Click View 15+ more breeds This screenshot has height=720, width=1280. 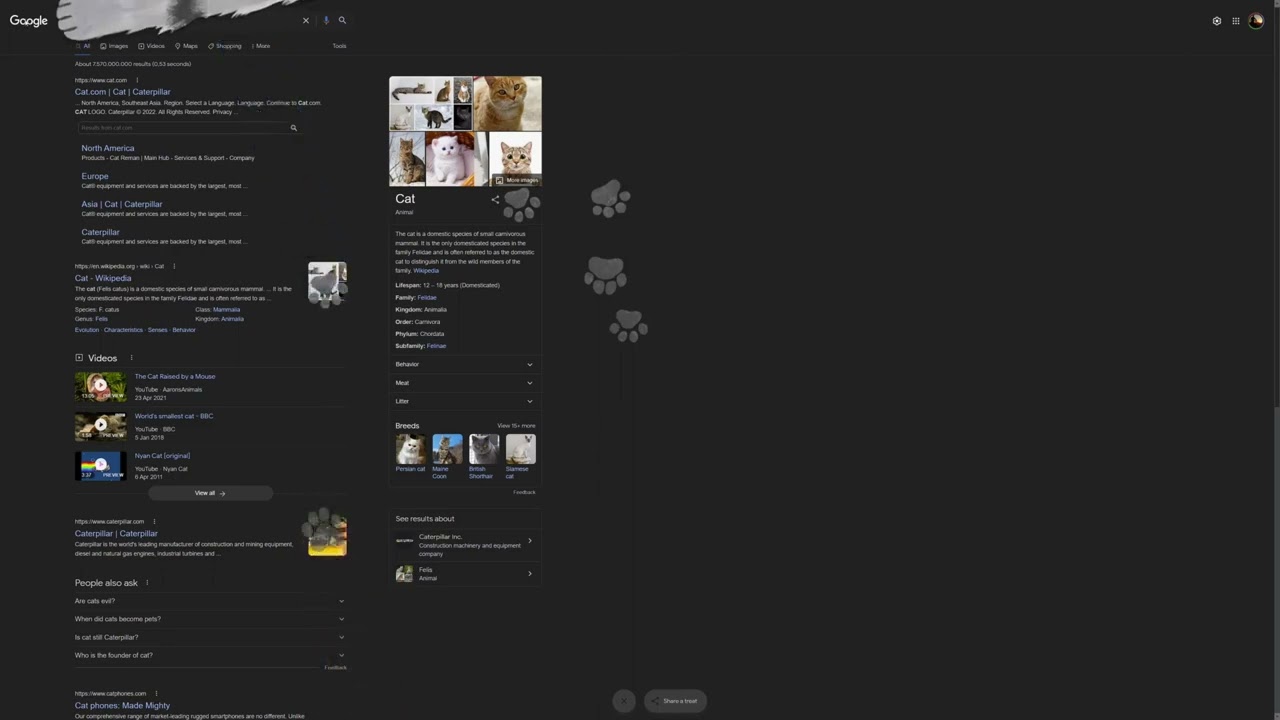point(516,426)
